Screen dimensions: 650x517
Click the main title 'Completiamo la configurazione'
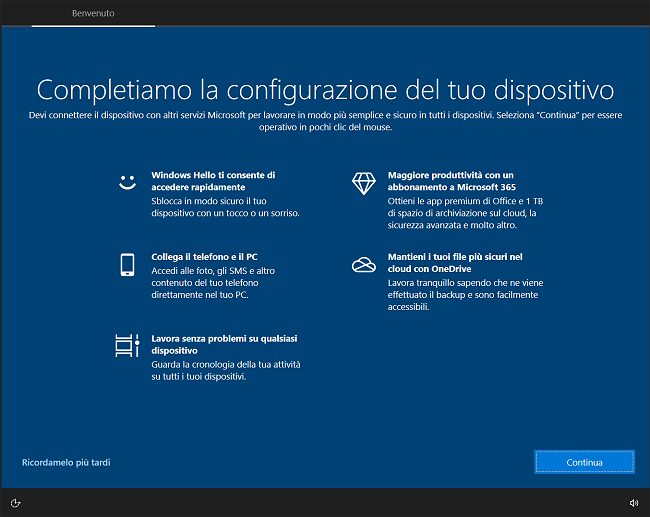(x=325, y=89)
